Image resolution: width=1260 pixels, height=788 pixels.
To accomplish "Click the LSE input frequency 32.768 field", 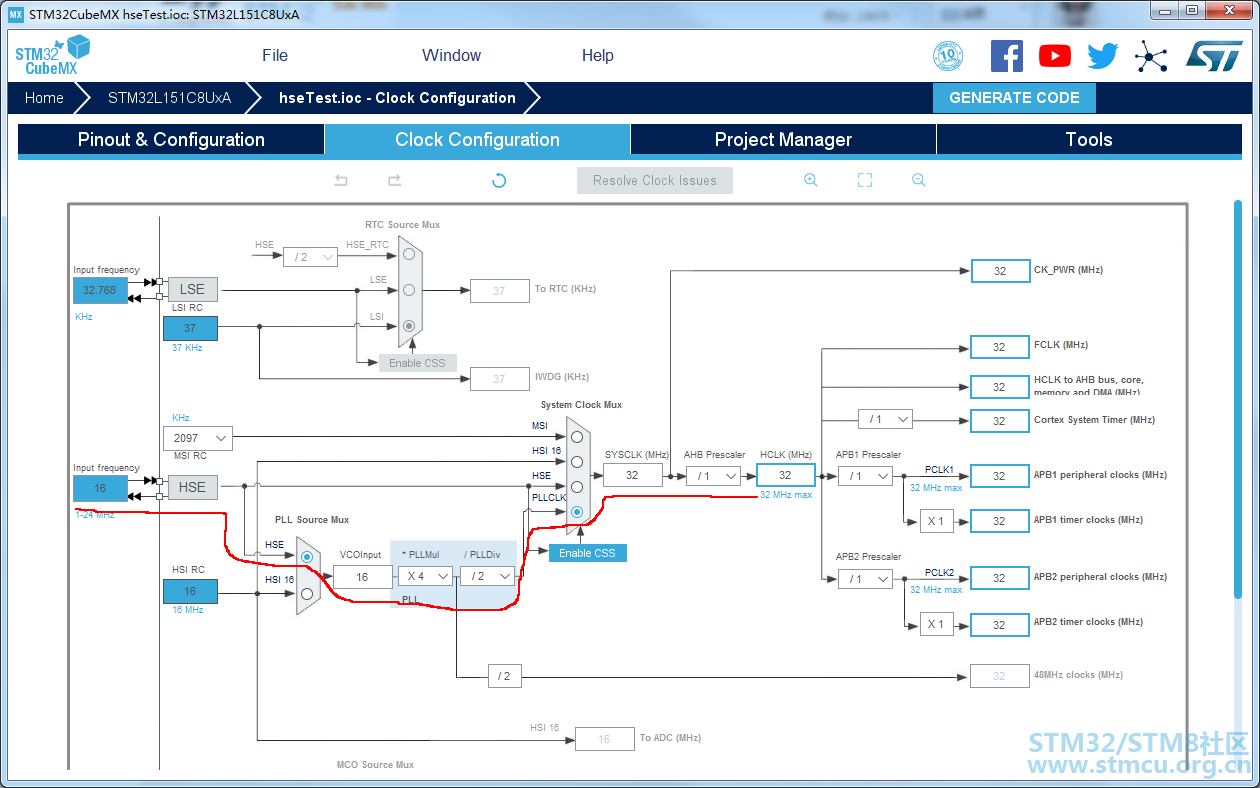I will [x=100, y=290].
